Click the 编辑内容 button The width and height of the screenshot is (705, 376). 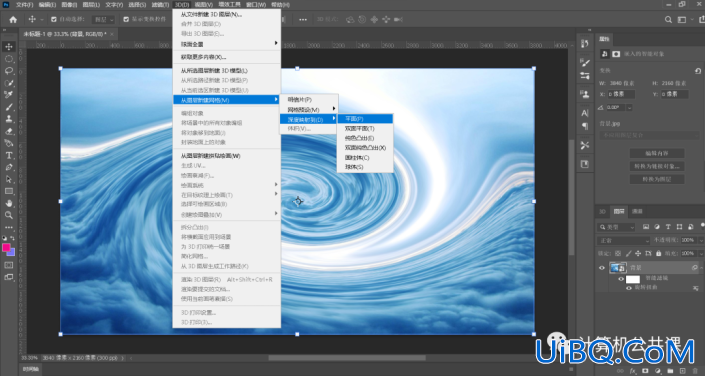point(657,153)
